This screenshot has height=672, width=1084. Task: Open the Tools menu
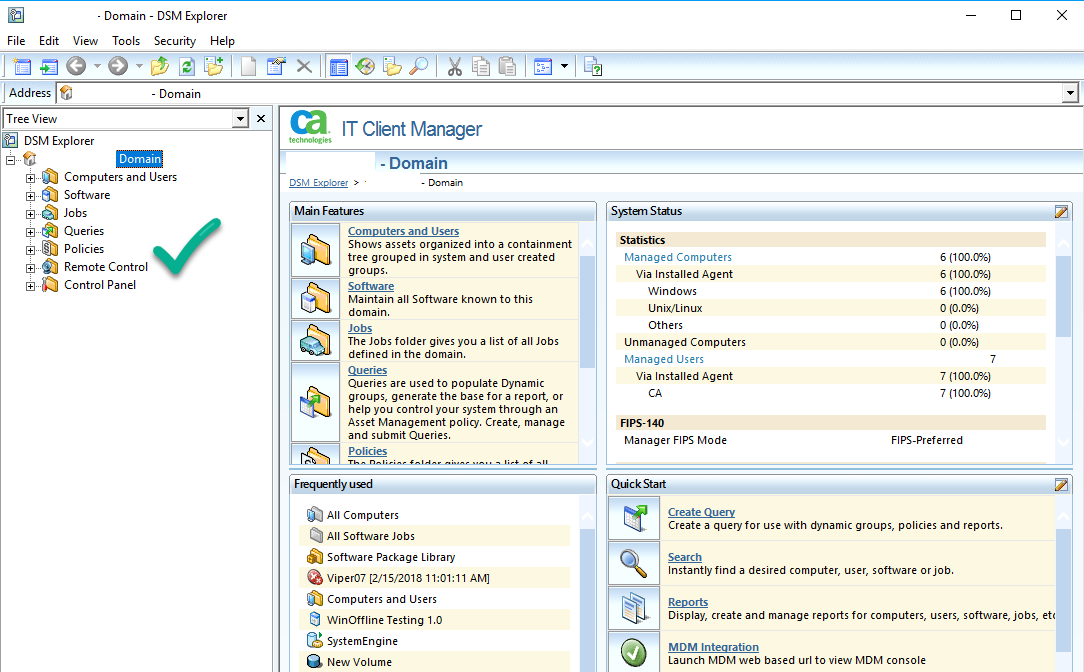click(x=126, y=41)
